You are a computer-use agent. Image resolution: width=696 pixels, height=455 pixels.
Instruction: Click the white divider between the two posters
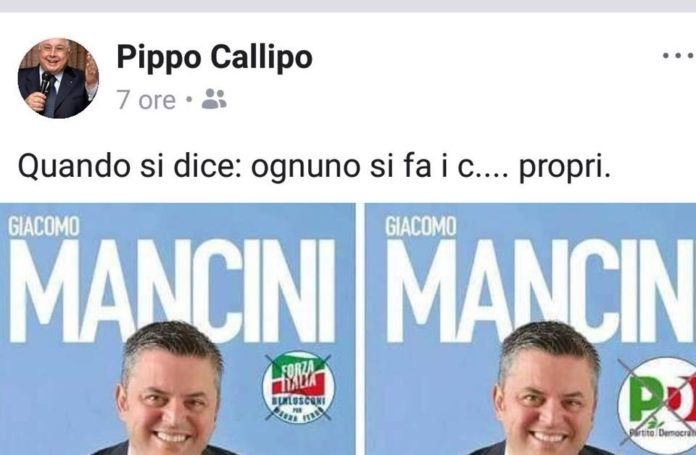(x=360, y=329)
